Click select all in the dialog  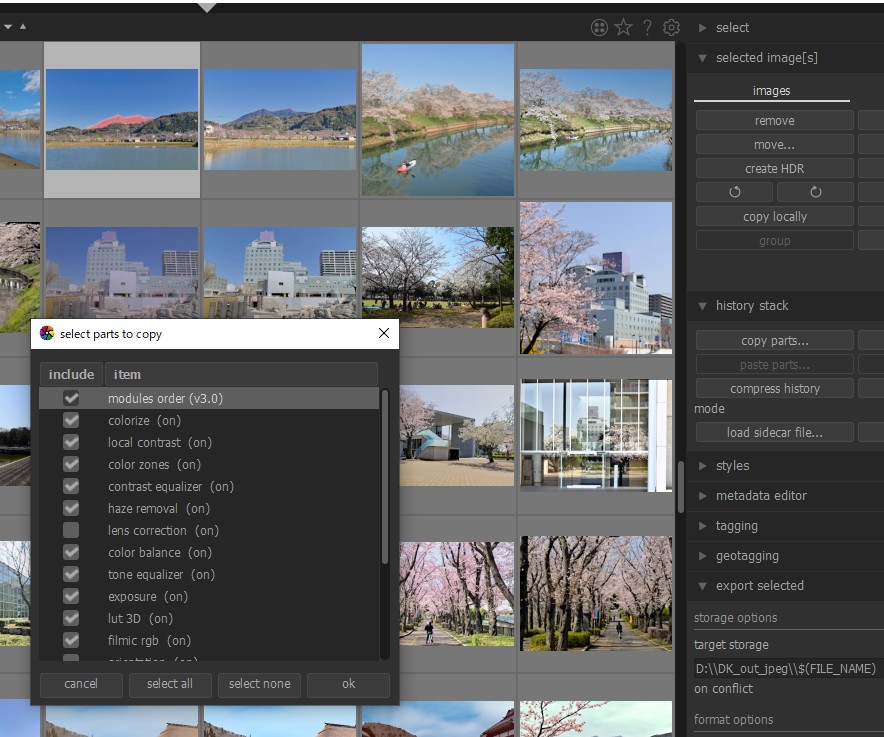170,684
